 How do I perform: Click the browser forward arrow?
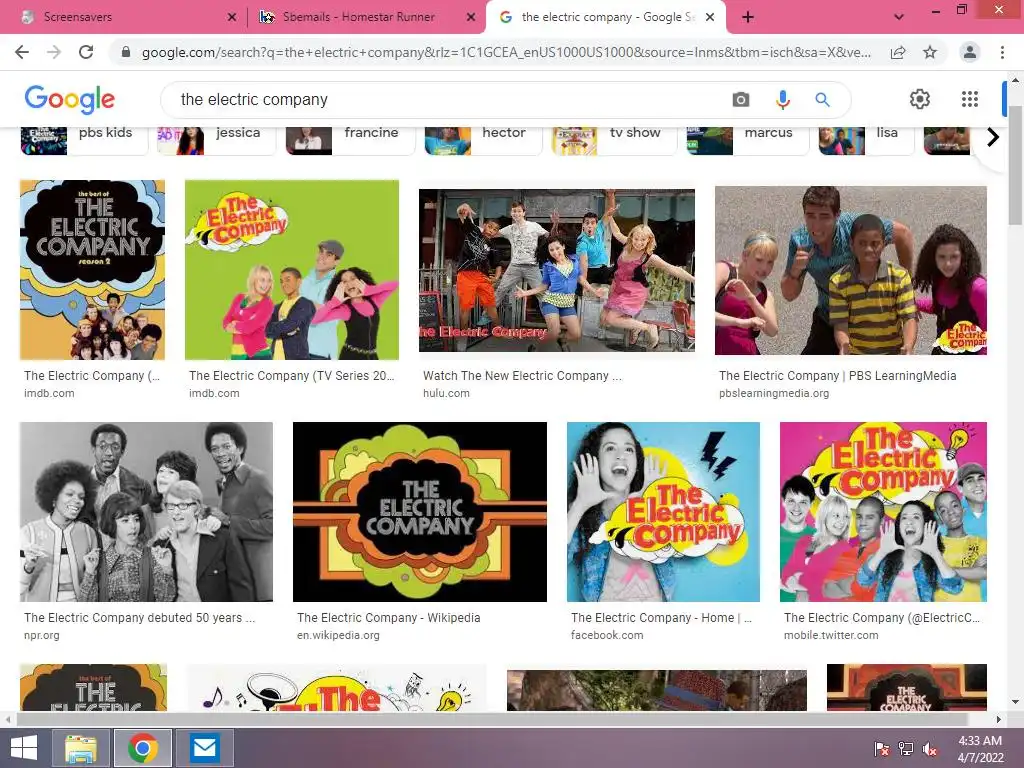click(54, 52)
